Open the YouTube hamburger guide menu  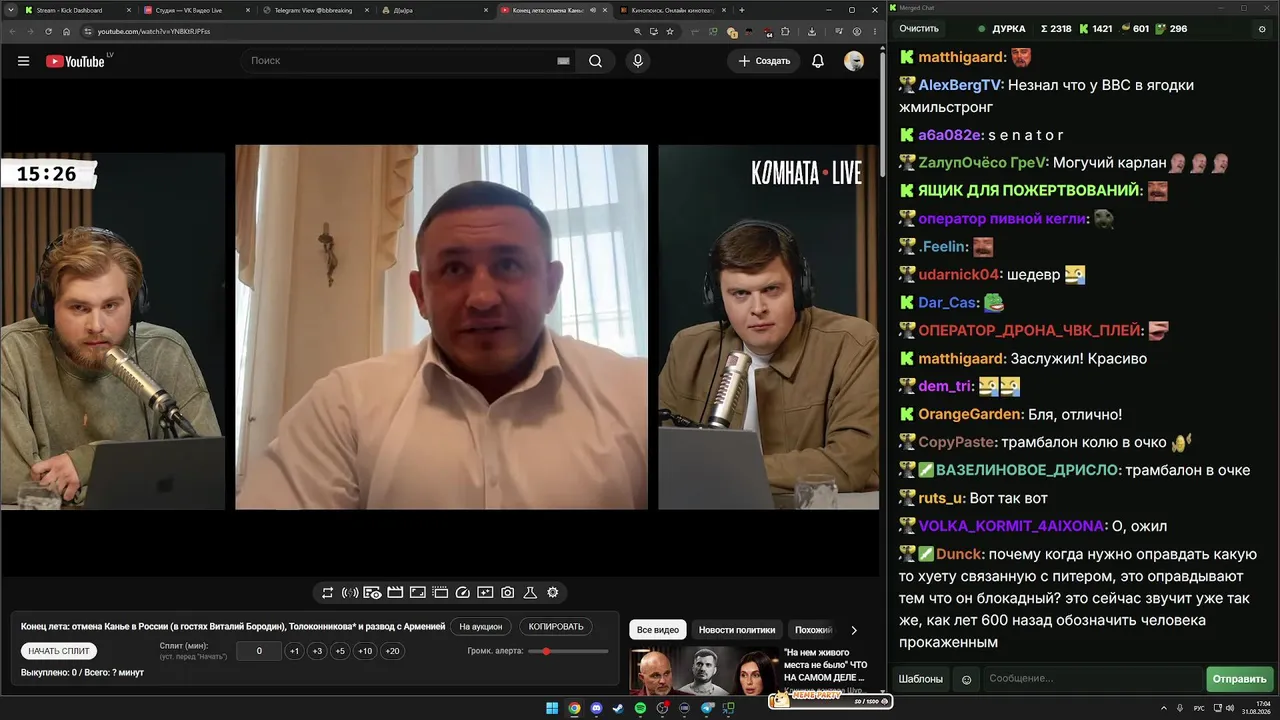click(x=23, y=61)
